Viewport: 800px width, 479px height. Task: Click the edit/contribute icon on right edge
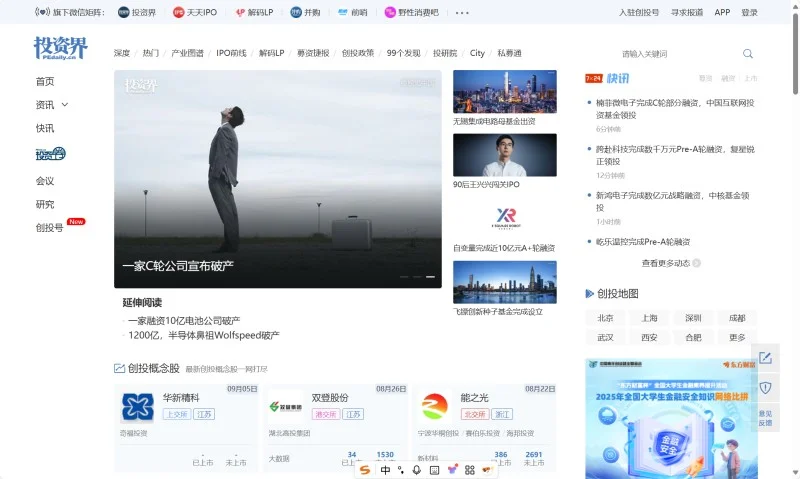coord(765,358)
